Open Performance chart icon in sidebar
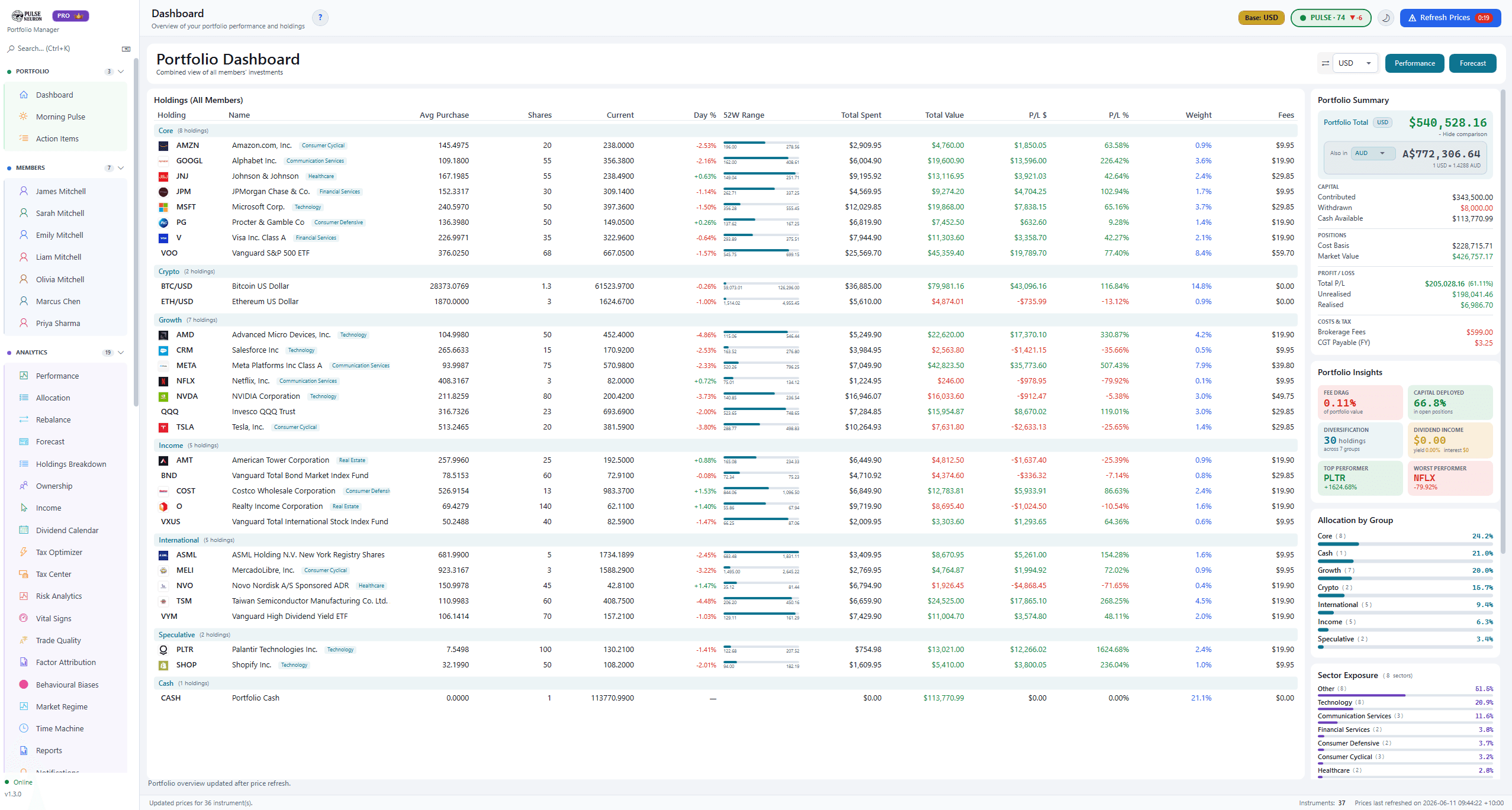The width and height of the screenshot is (1512, 810). pyautogui.click(x=24, y=376)
